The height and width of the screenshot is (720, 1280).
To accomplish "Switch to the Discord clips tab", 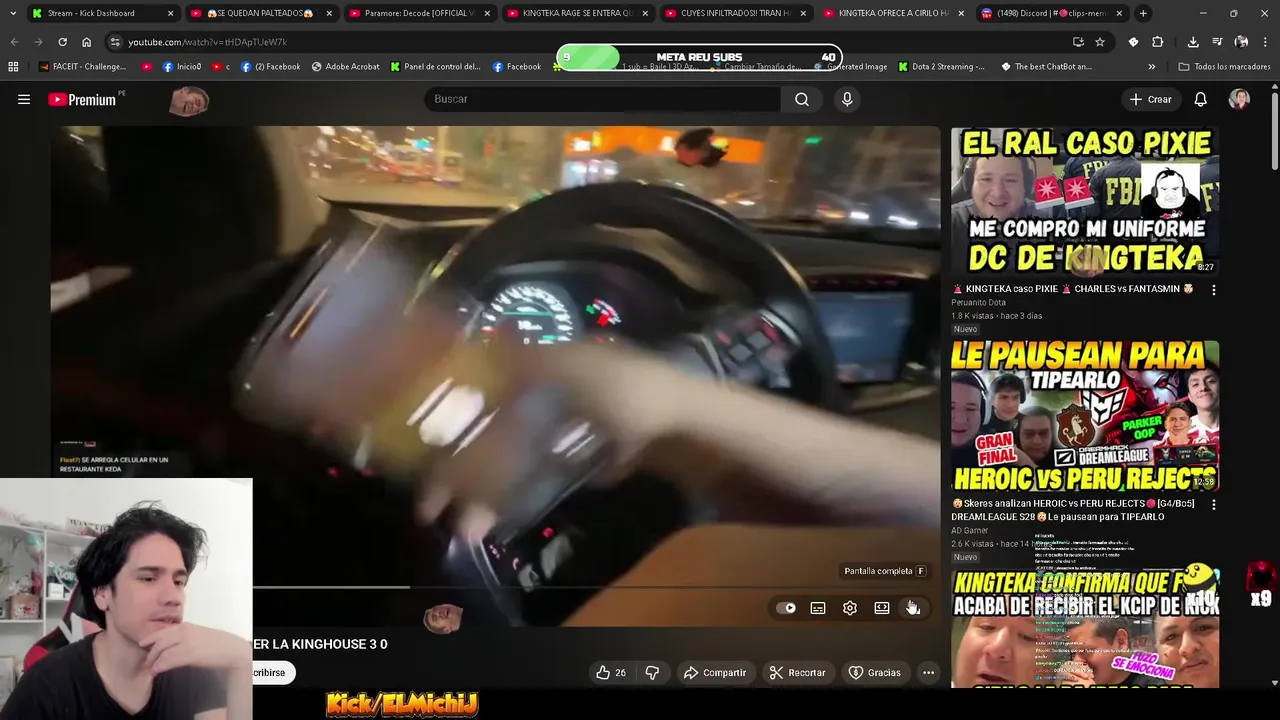I will coord(1052,13).
